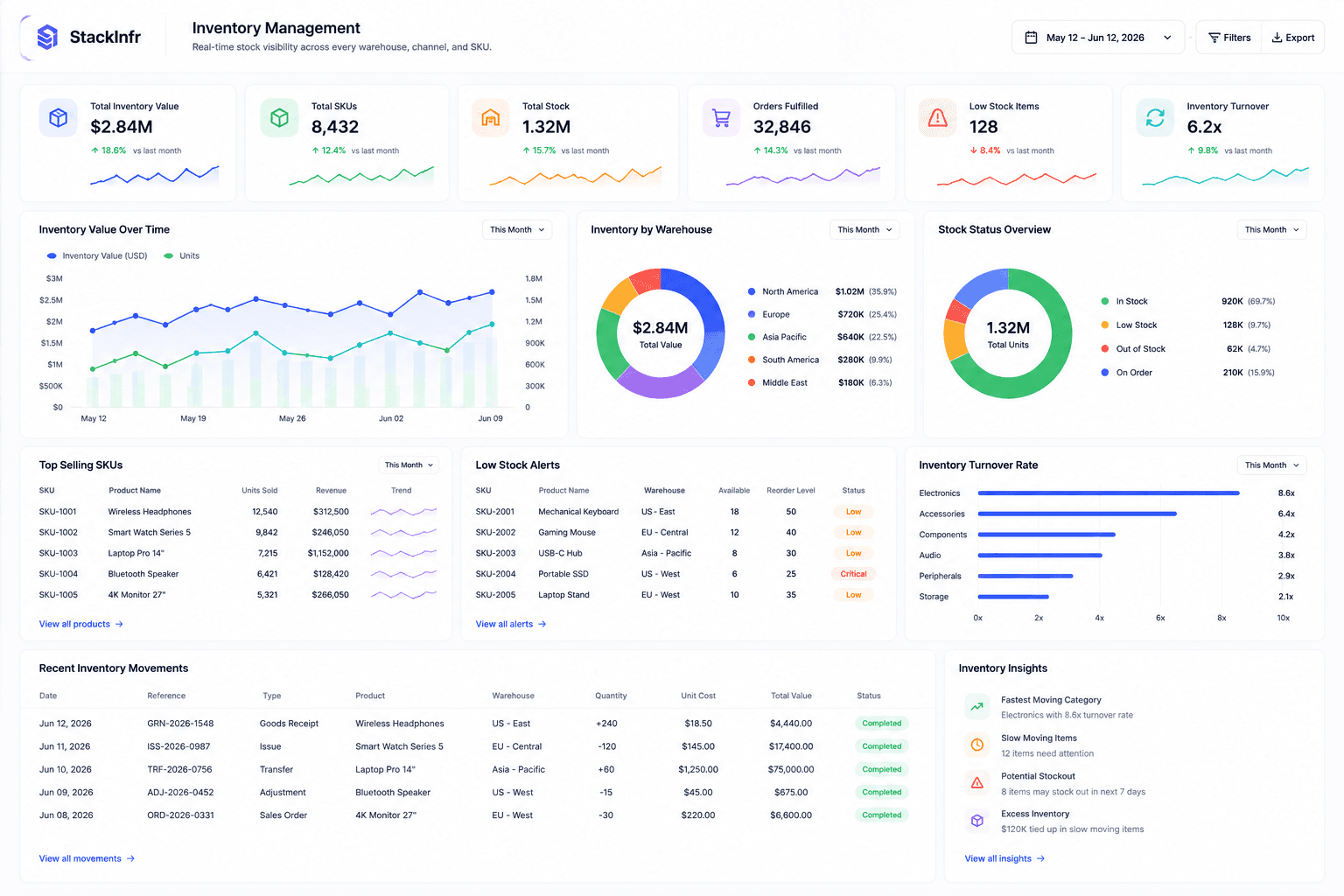Click the arrow icon beside View all insights
1344x896 pixels.
[1040, 858]
